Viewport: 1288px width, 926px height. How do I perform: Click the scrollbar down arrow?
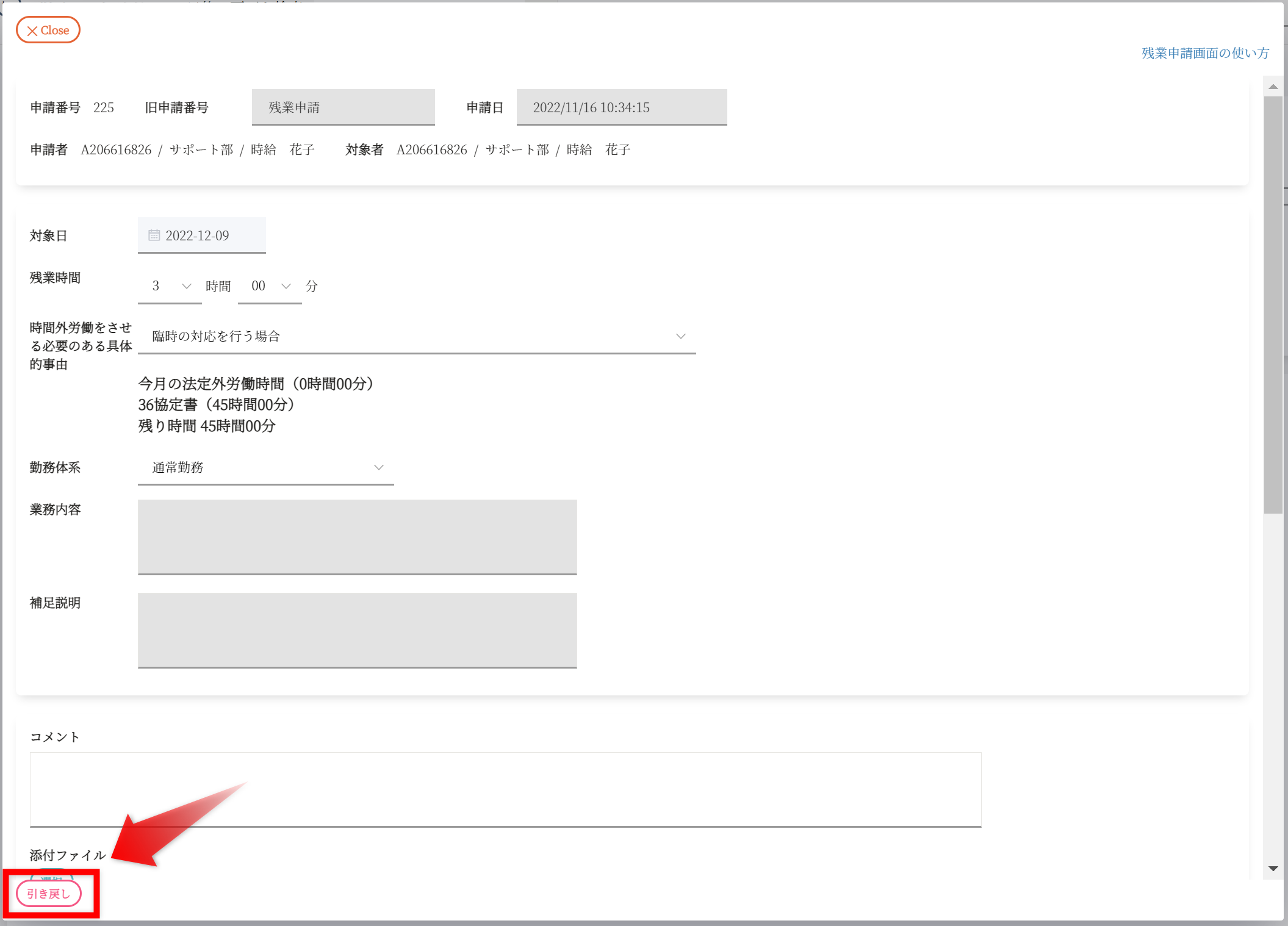click(1273, 868)
